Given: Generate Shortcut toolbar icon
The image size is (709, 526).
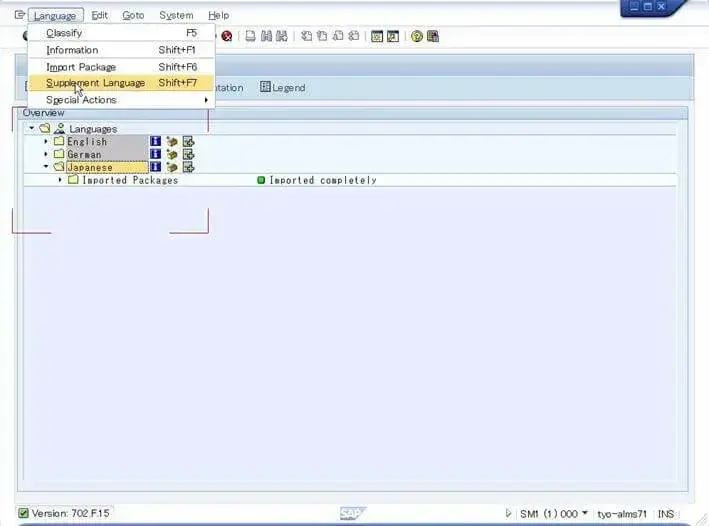Looking at the screenshot, I should (392, 36).
